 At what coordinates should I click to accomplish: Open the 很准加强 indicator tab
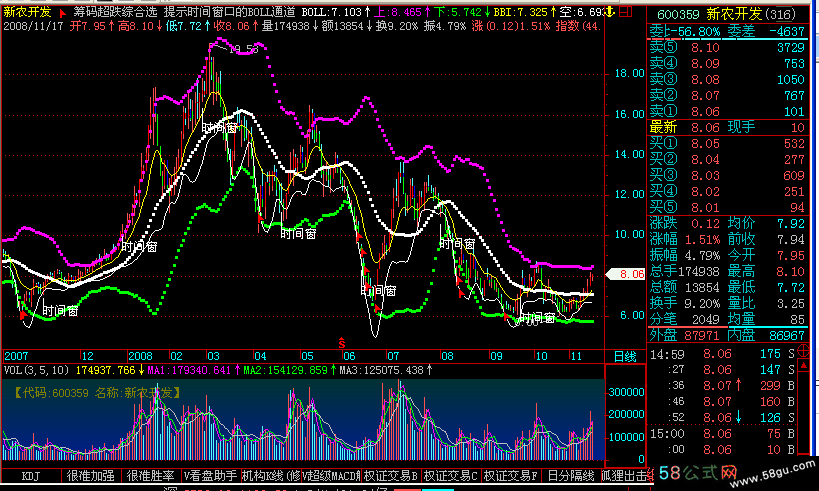90,476
